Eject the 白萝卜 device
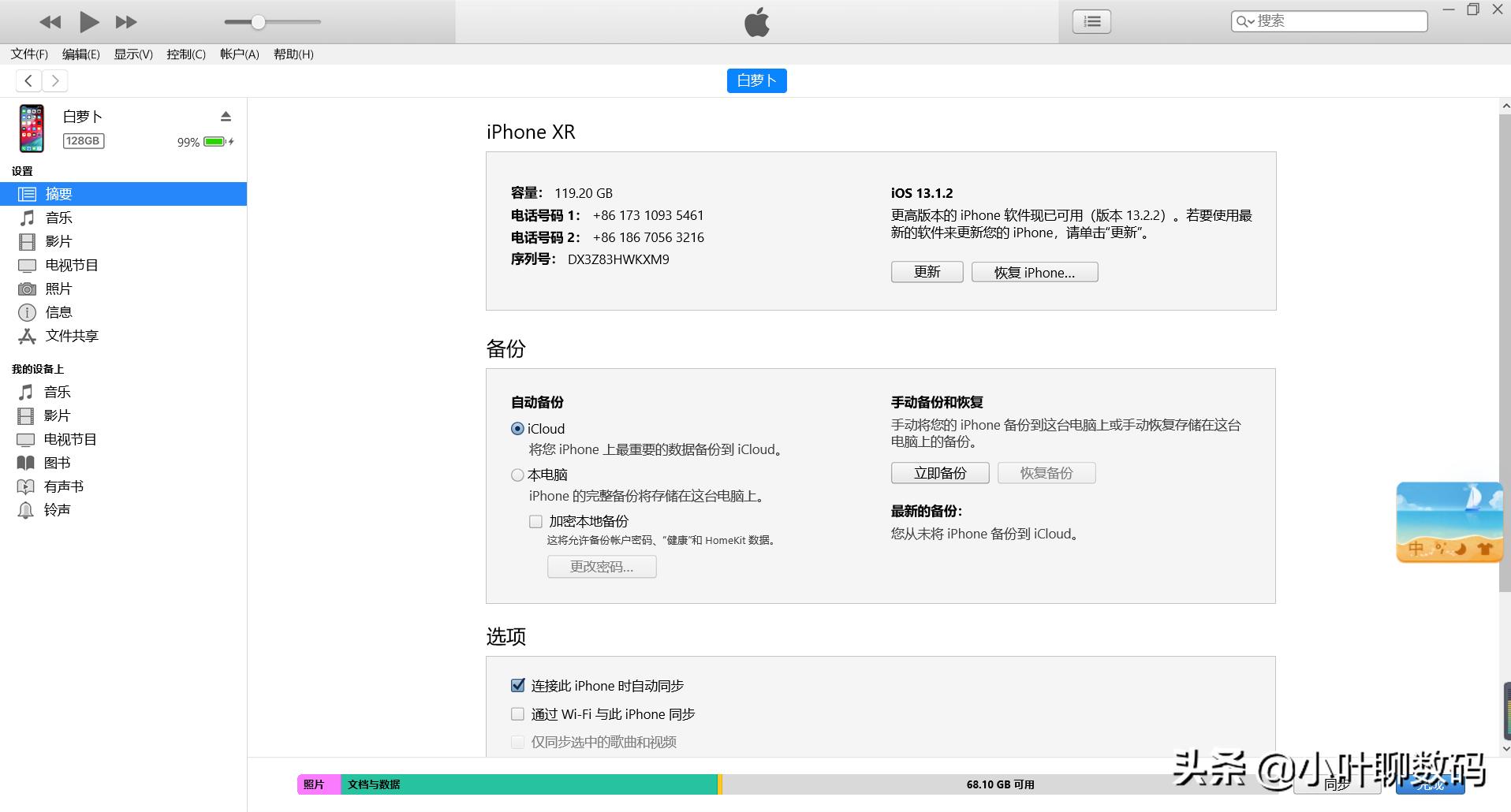Viewport: 1511px width, 812px height. click(226, 117)
